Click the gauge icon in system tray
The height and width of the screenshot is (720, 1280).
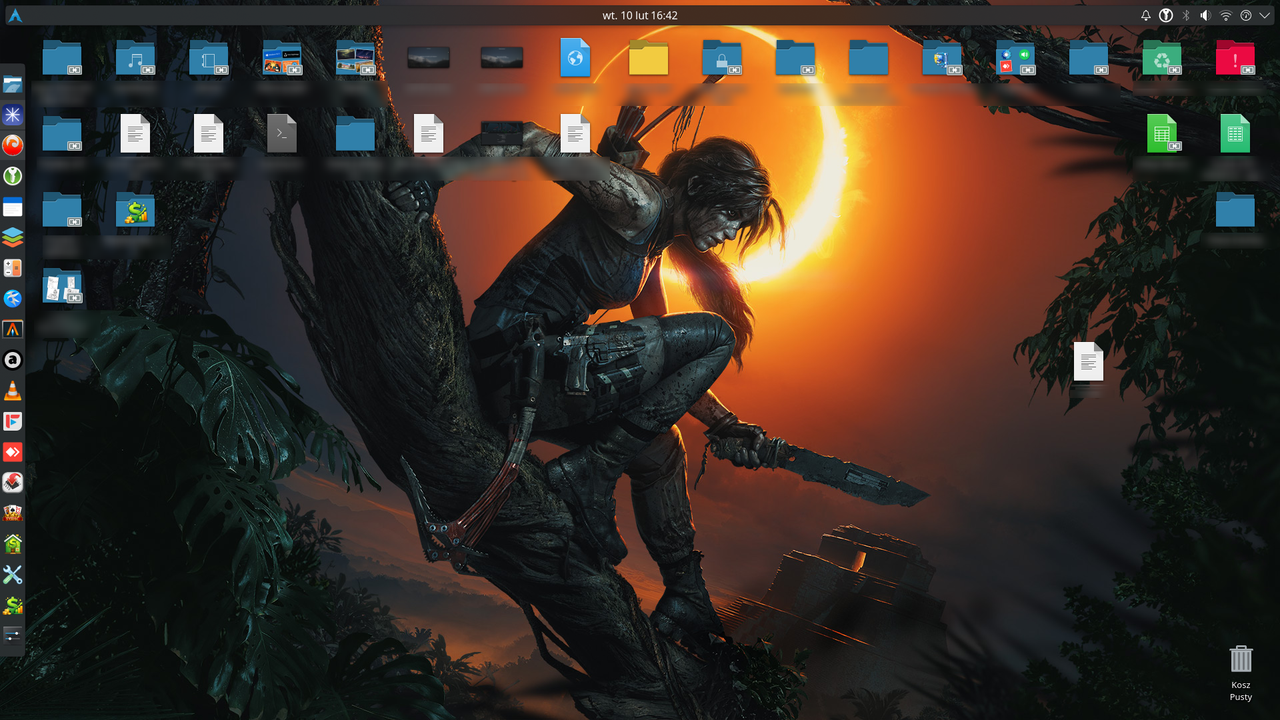coord(1246,15)
